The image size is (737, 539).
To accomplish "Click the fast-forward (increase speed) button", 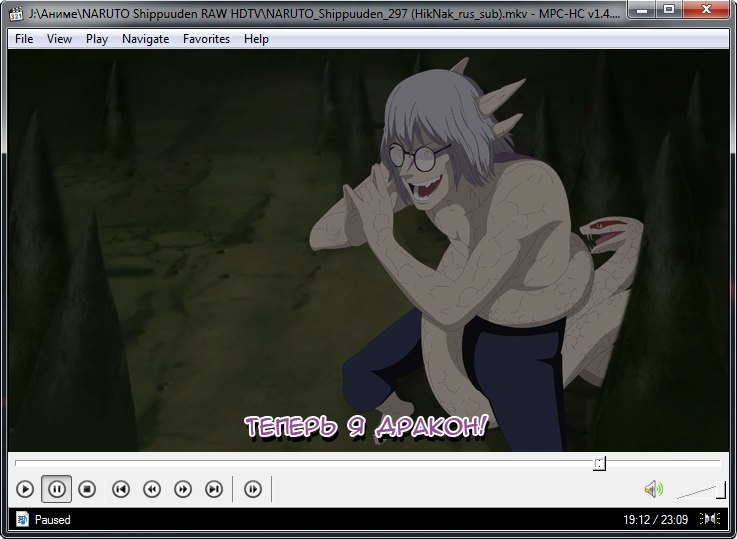I will 183,489.
